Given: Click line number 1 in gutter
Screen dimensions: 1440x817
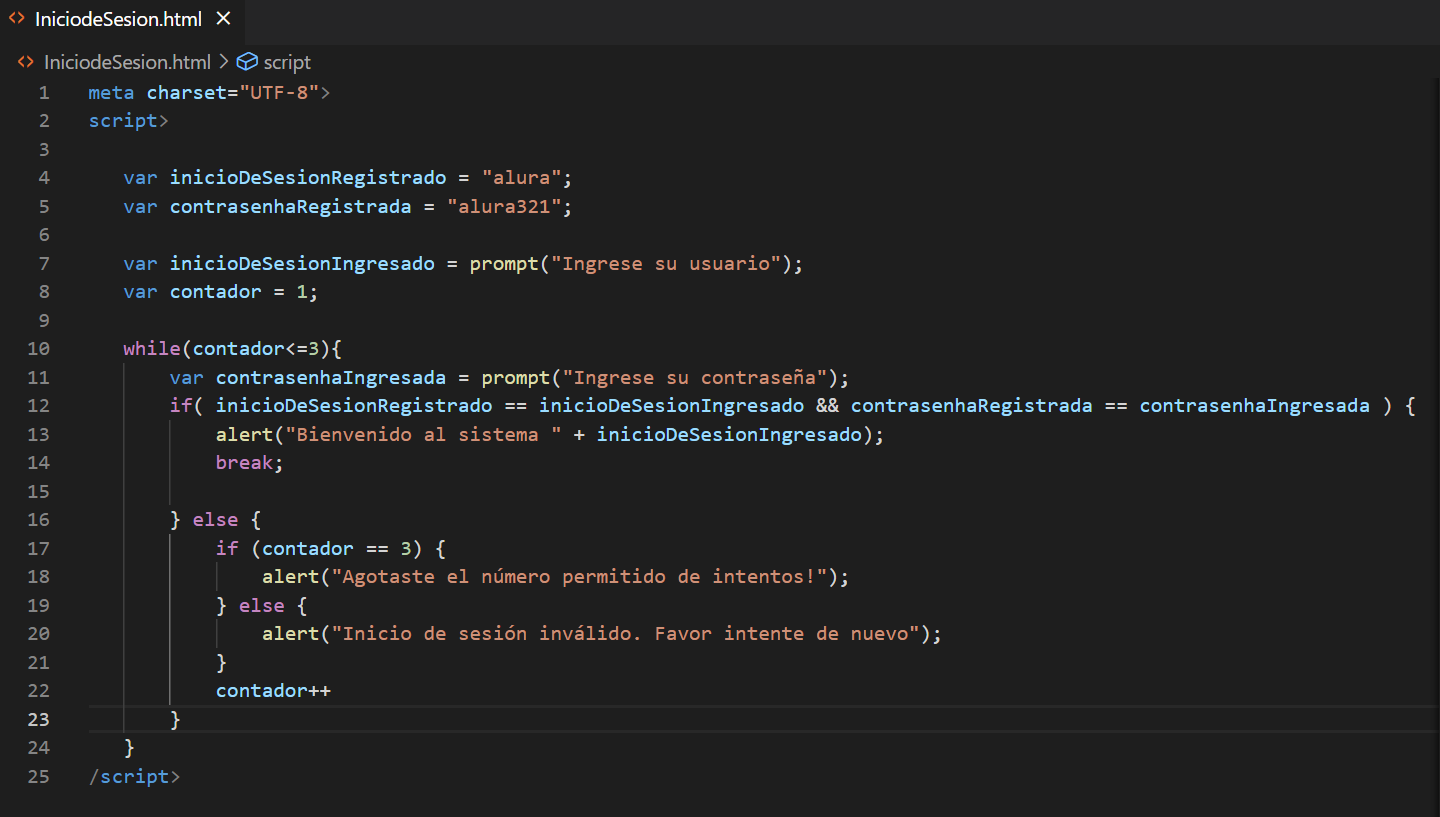Looking at the screenshot, I should 43,93.
